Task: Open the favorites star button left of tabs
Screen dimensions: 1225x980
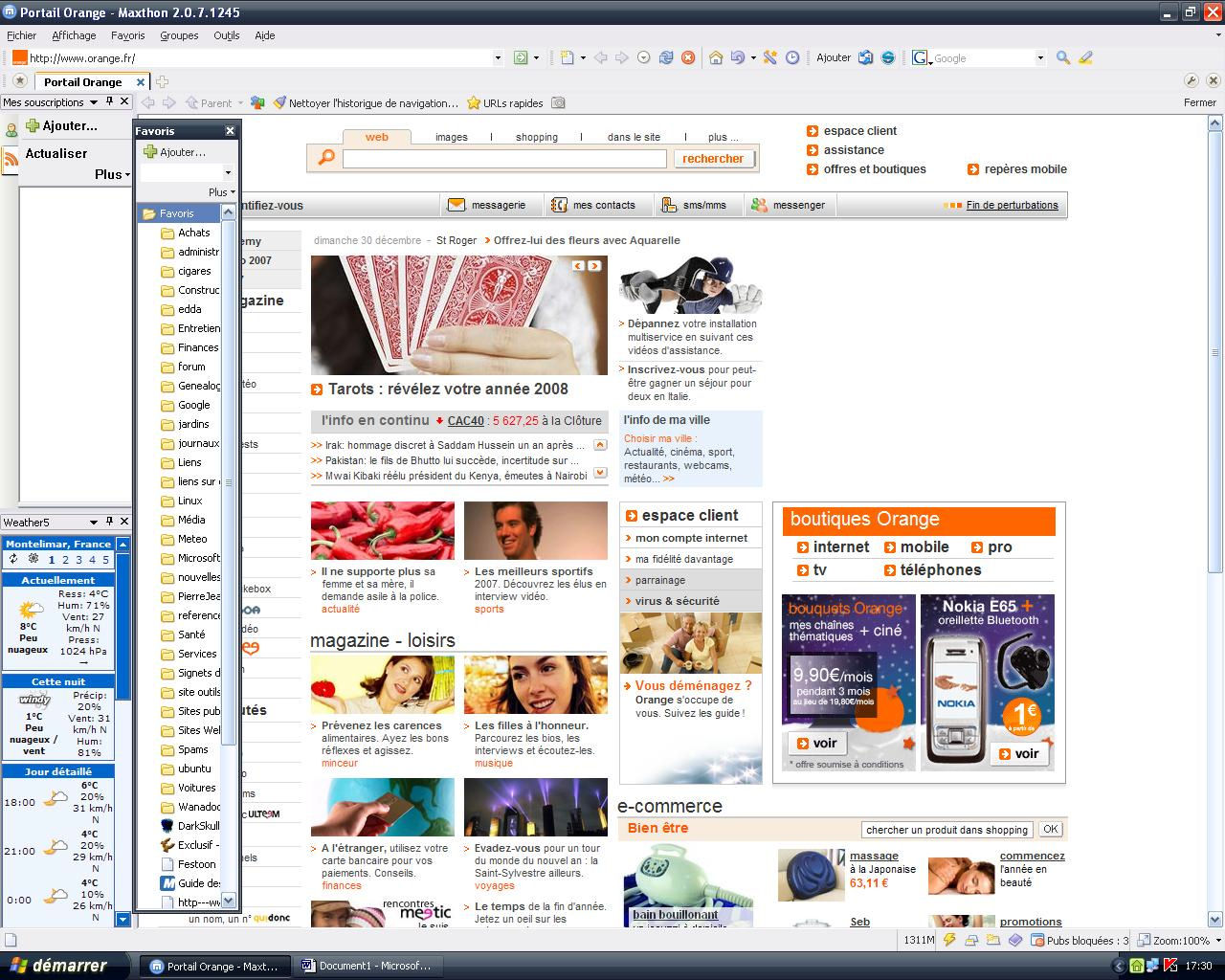Action: 19,81
